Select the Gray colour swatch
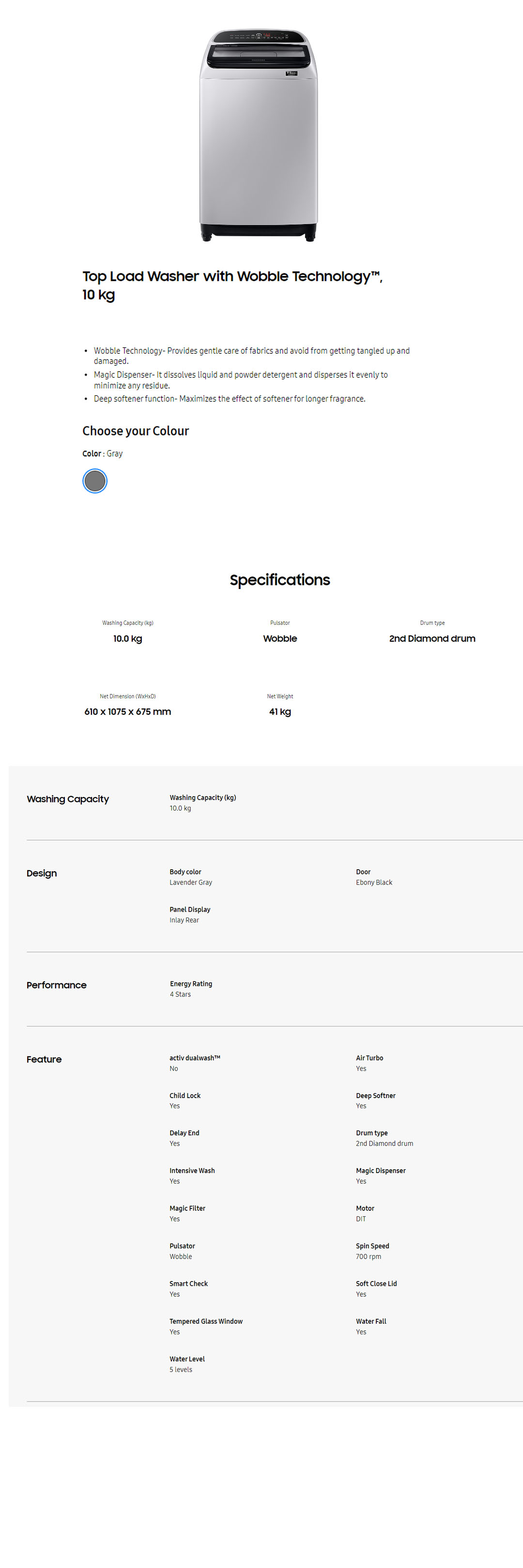Viewport: 523px width, 1568px height. 94,481
